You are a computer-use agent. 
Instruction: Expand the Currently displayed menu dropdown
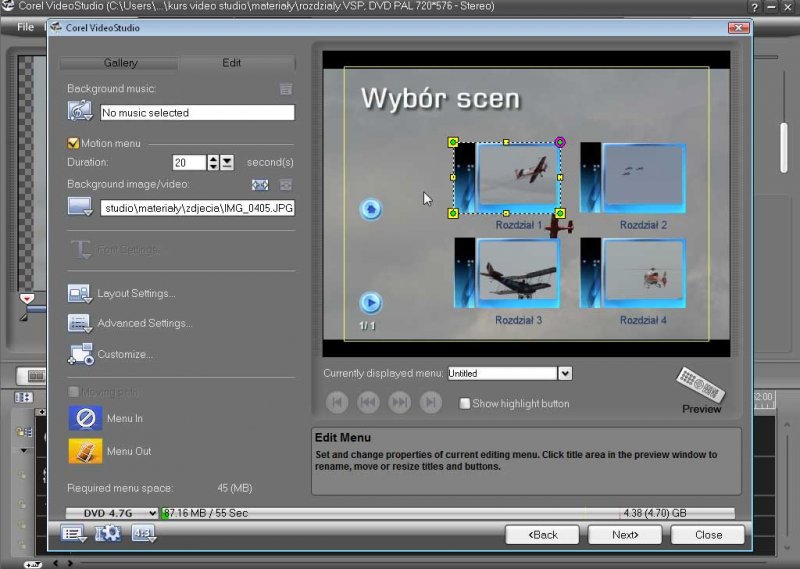[x=565, y=373]
